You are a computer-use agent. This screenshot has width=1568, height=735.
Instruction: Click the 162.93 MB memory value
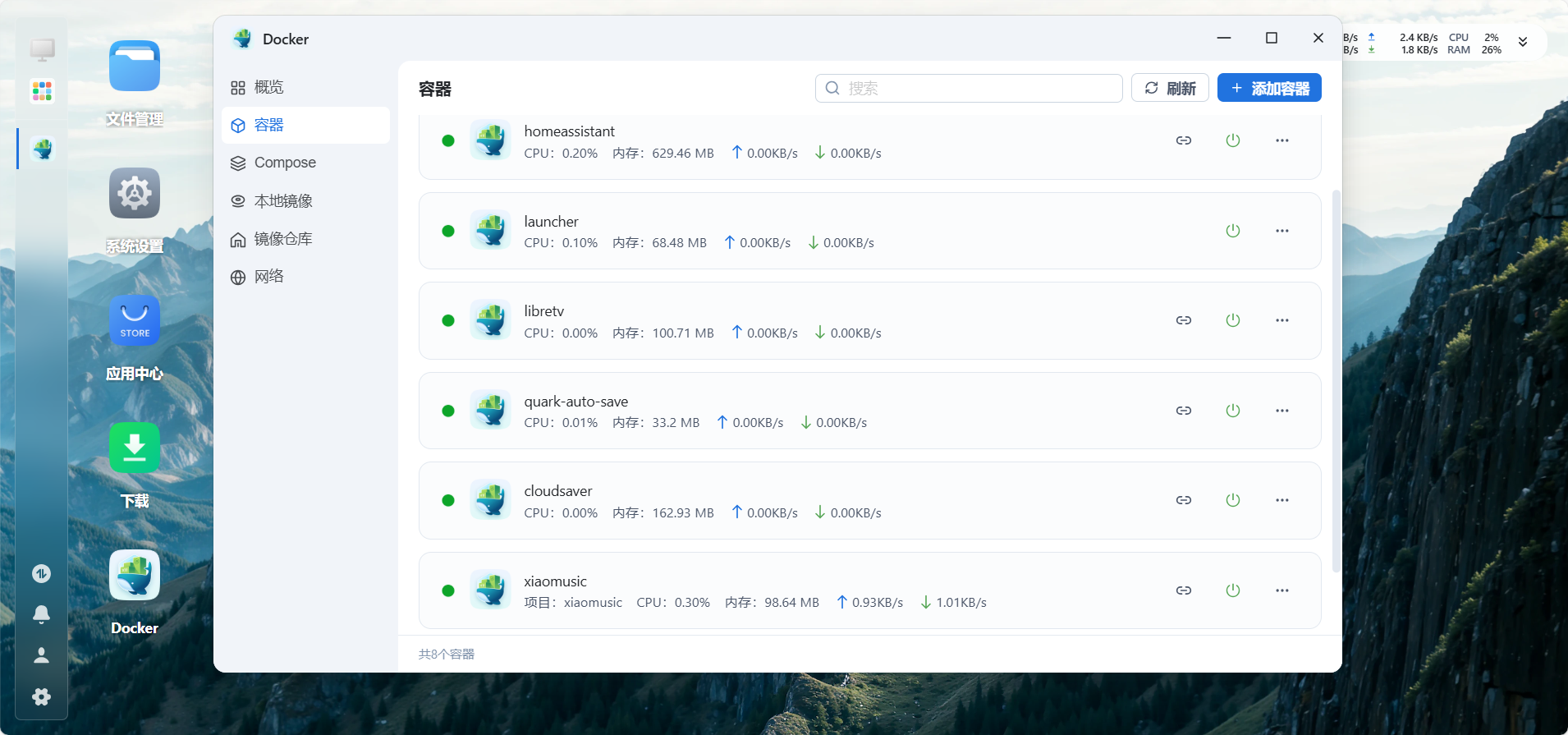point(683,513)
